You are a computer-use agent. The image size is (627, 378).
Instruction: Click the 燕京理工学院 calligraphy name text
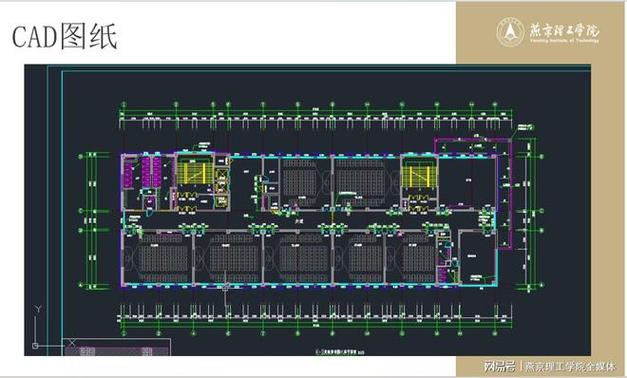[564, 30]
